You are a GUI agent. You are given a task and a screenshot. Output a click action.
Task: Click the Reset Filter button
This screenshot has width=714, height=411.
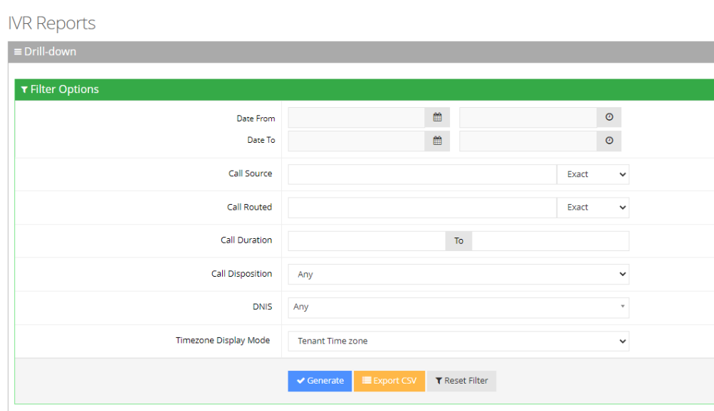(461, 381)
